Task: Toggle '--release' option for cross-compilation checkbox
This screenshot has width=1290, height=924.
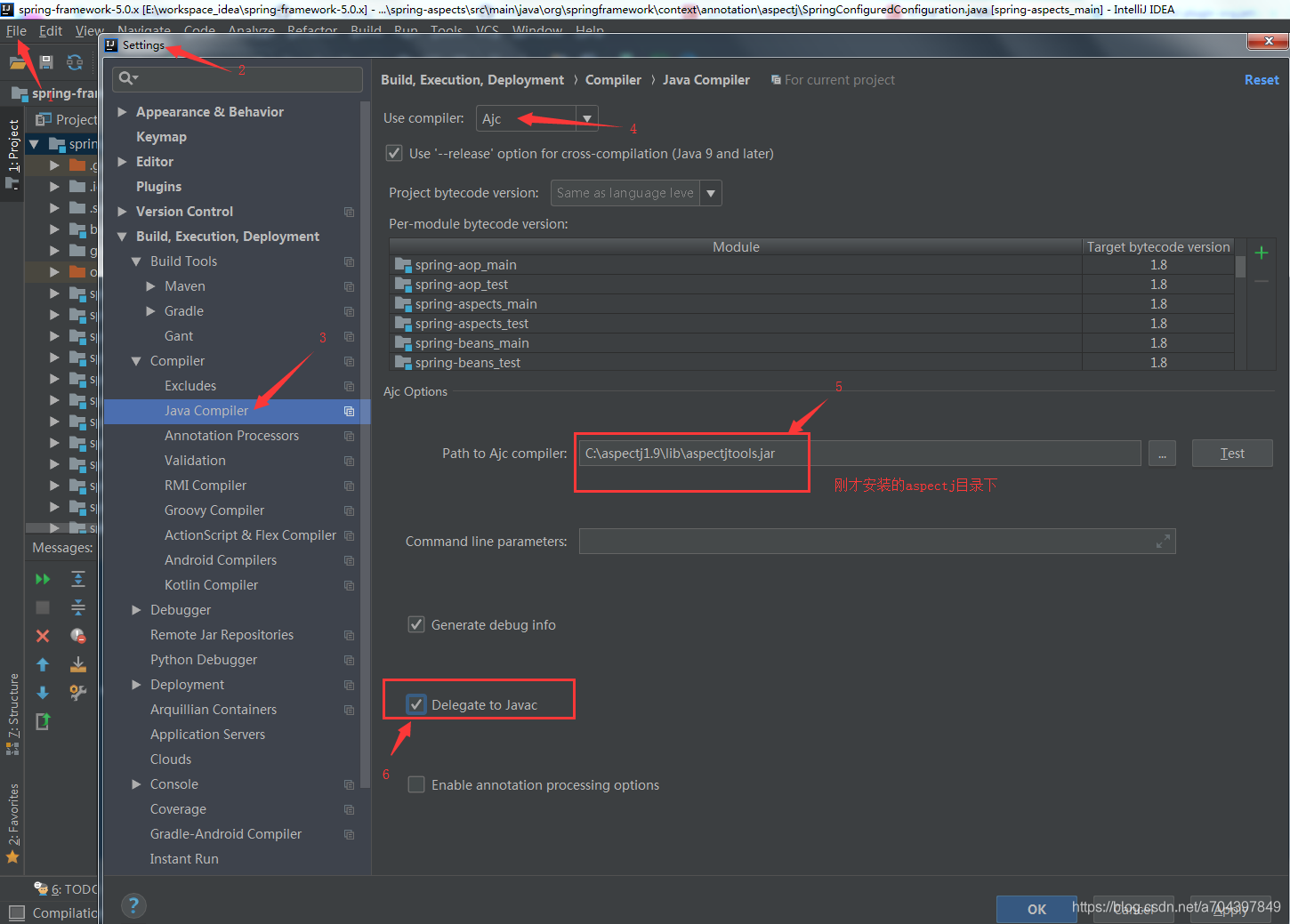Action: point(394,153)
